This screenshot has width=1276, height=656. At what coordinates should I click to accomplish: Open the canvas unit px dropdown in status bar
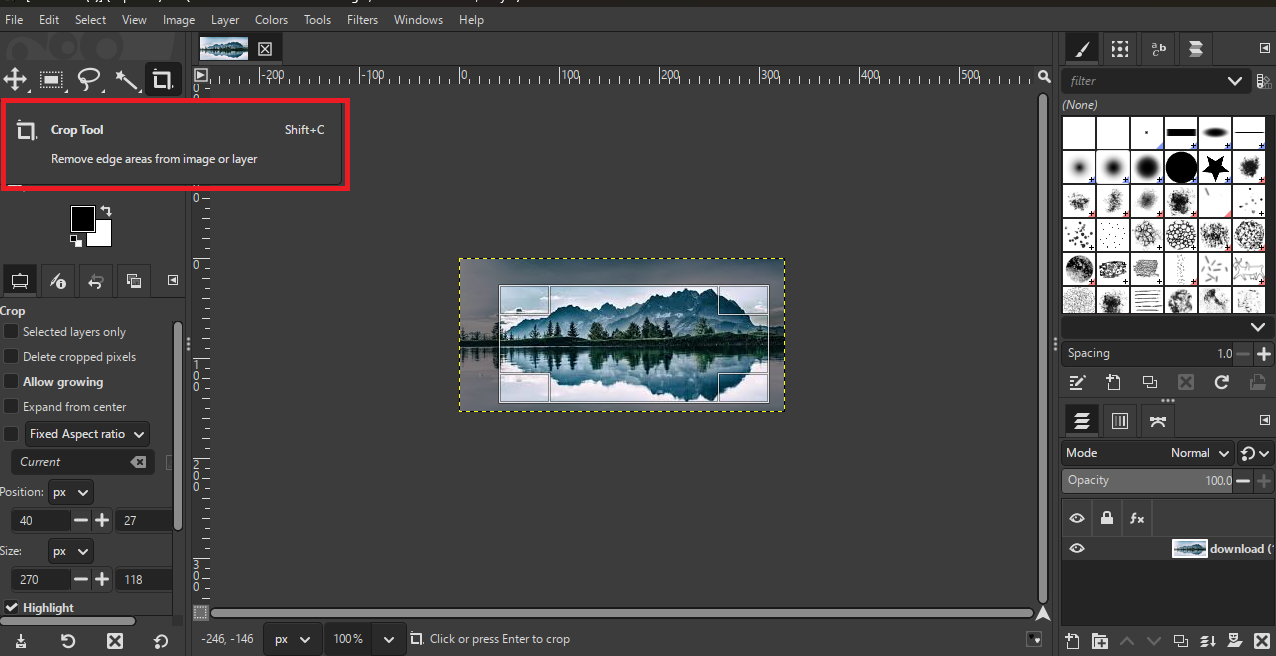292,638
